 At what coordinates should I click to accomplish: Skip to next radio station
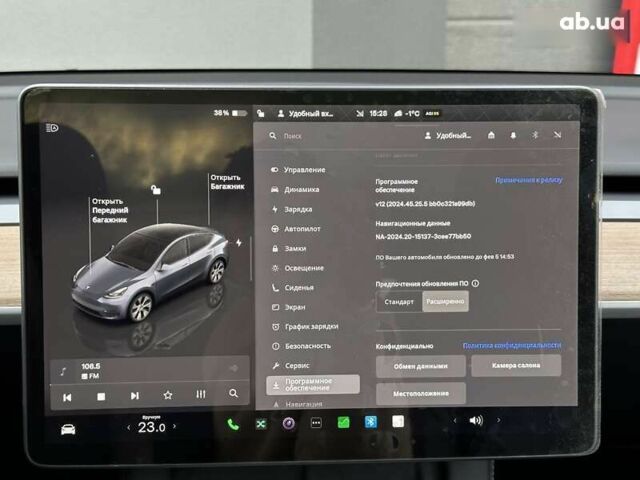(135, 396)
